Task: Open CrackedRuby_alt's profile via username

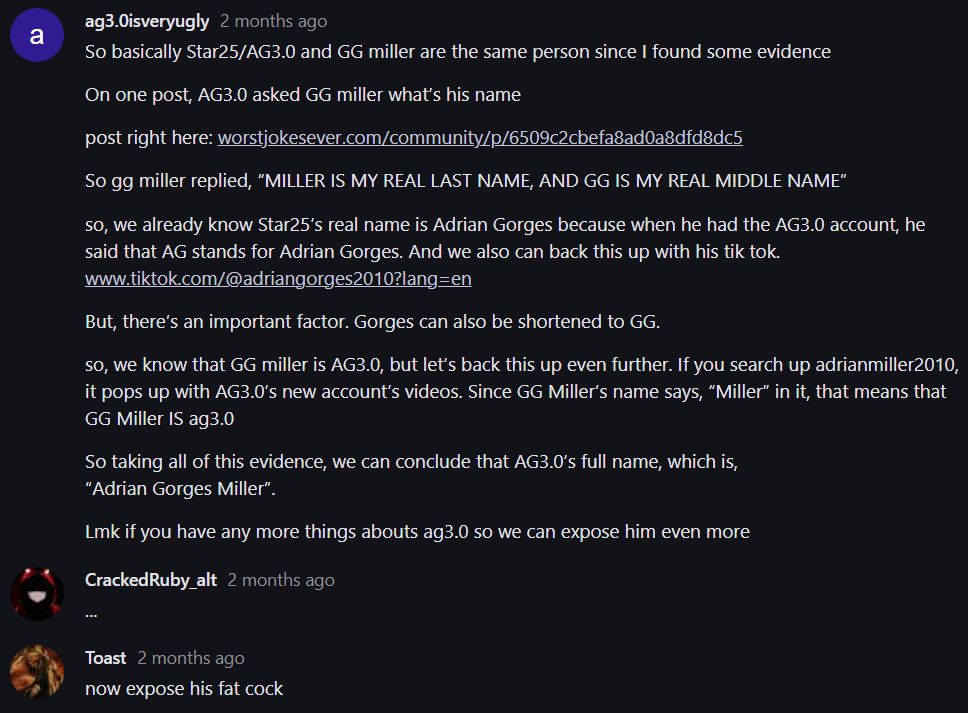Action: point(151,580)
